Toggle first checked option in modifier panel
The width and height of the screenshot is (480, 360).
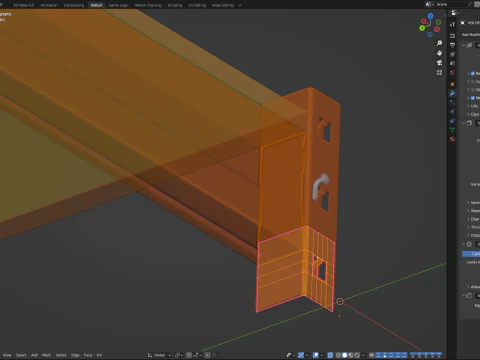tap(472, 73)
